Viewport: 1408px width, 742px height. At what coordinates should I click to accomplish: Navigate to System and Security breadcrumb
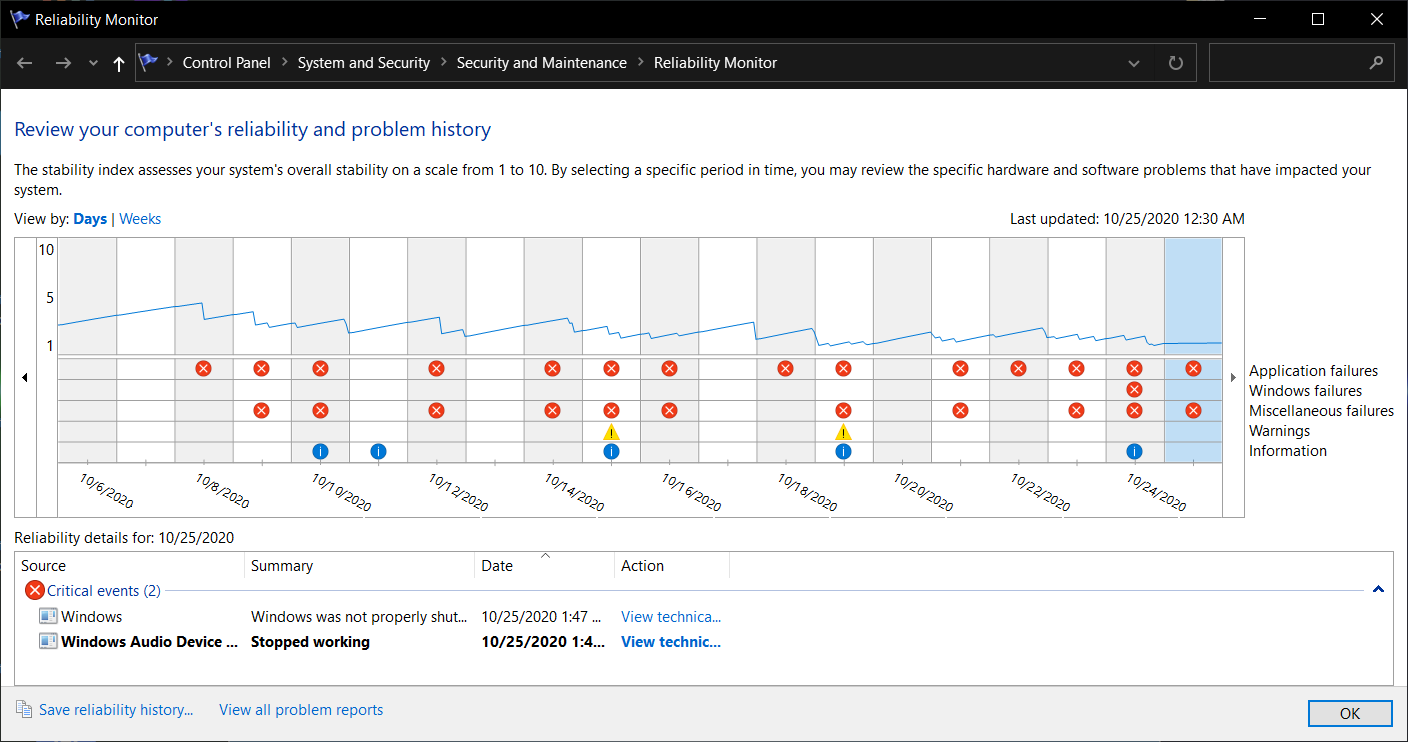pyautogui.click(x=364, y=62)
